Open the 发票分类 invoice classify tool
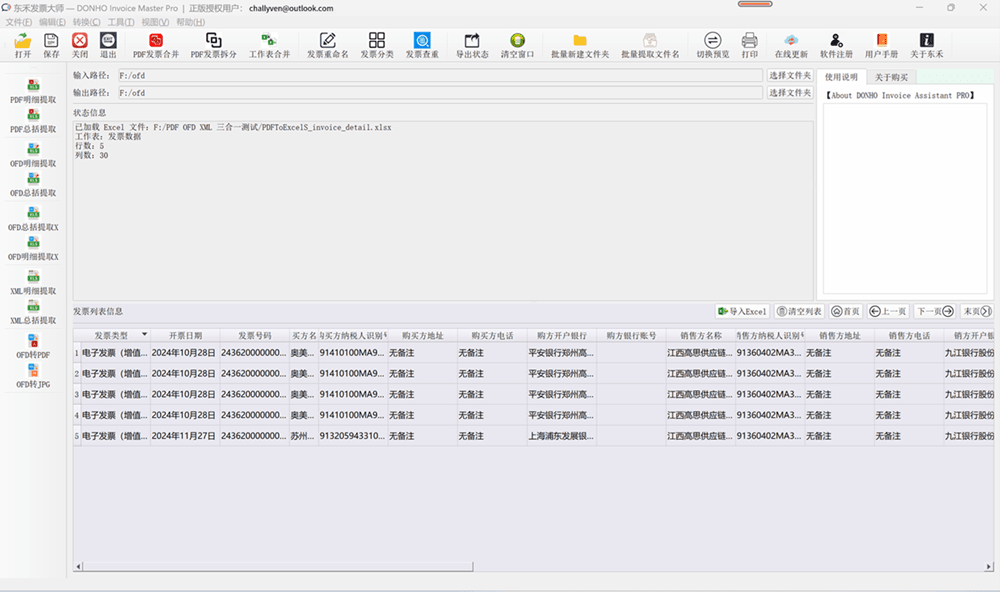1000x592 pixels. 377,45
